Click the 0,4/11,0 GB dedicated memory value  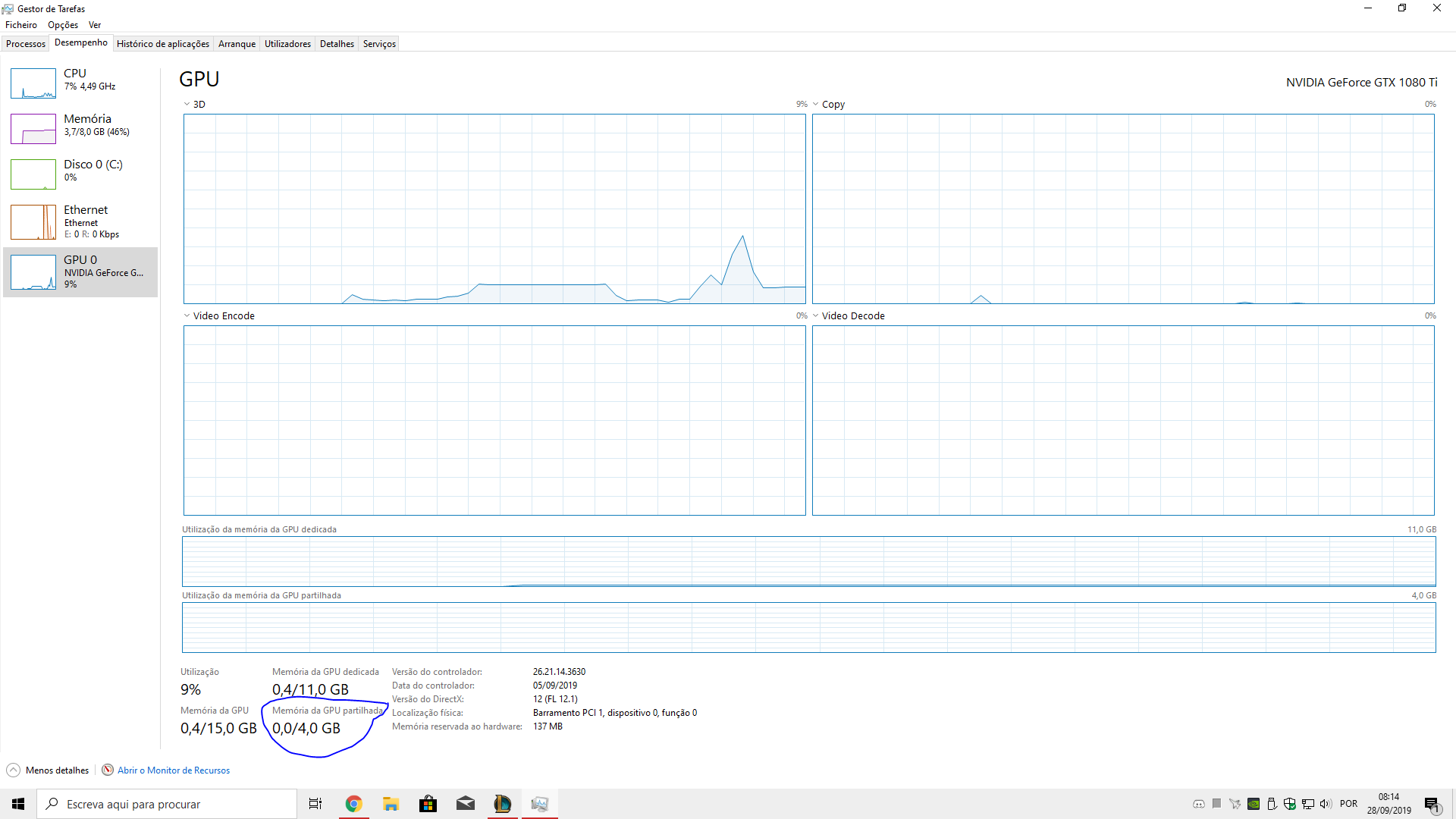[x=310, y=689]
